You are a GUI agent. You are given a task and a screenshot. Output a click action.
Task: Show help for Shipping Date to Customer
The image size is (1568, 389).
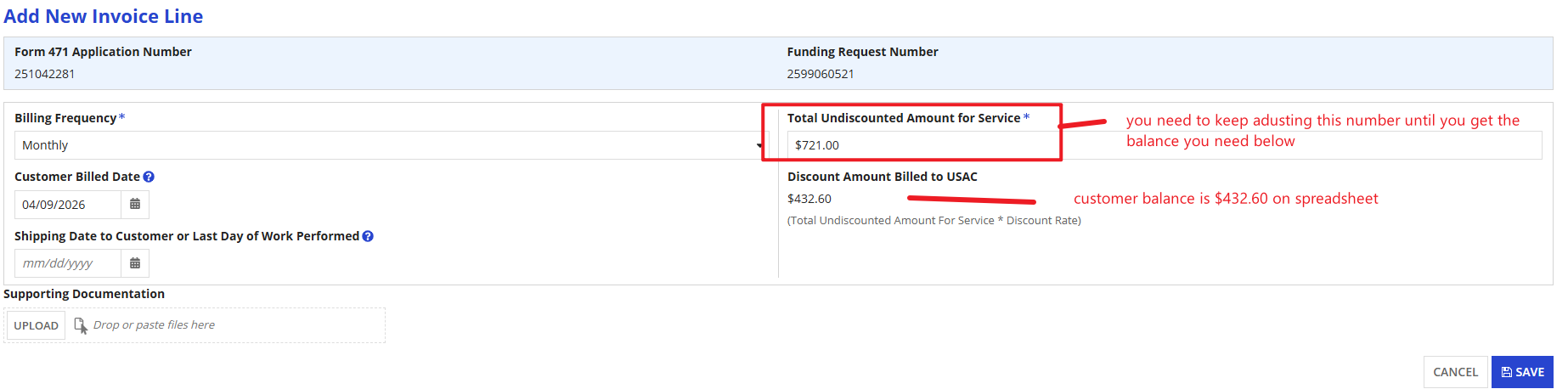368,236
